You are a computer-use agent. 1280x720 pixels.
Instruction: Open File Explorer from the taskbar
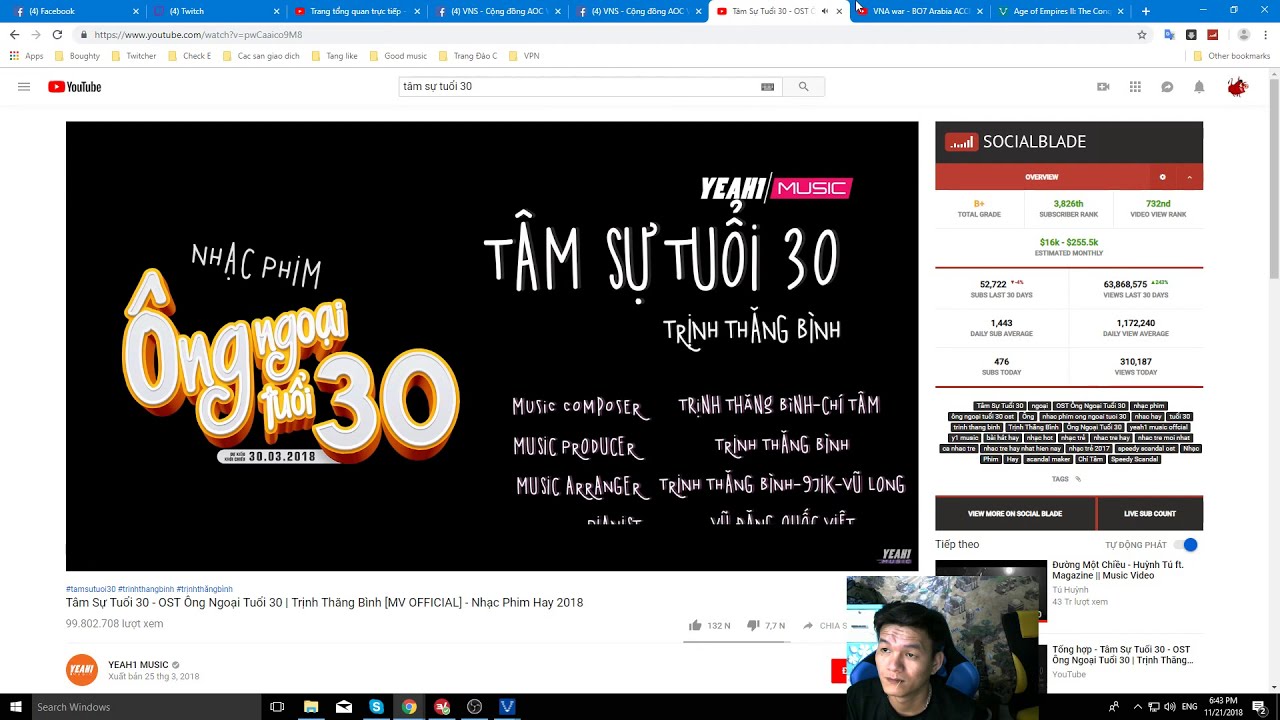pyautogui.click(x=311, y=707)
